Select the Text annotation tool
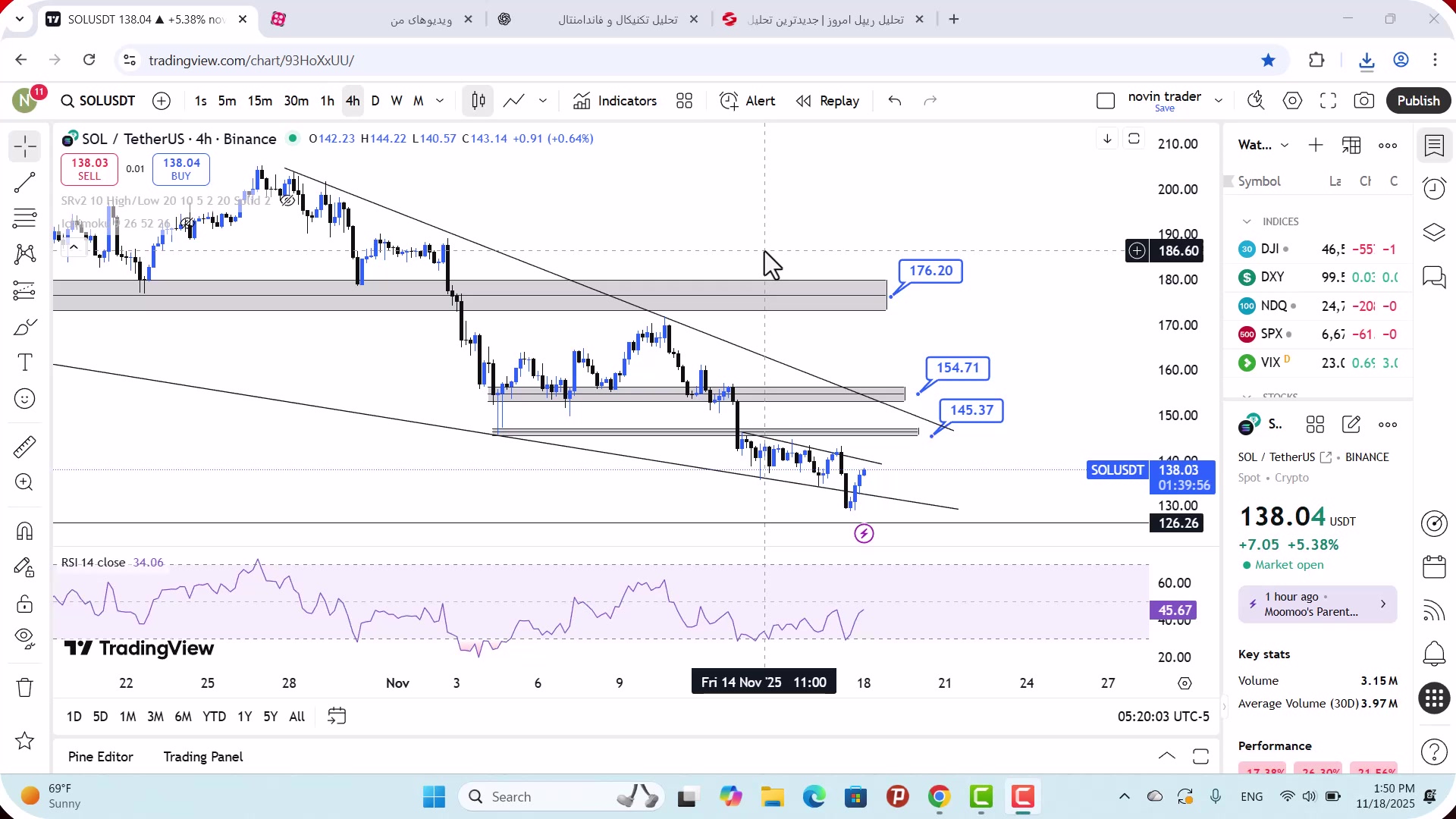 coord(25,362)
